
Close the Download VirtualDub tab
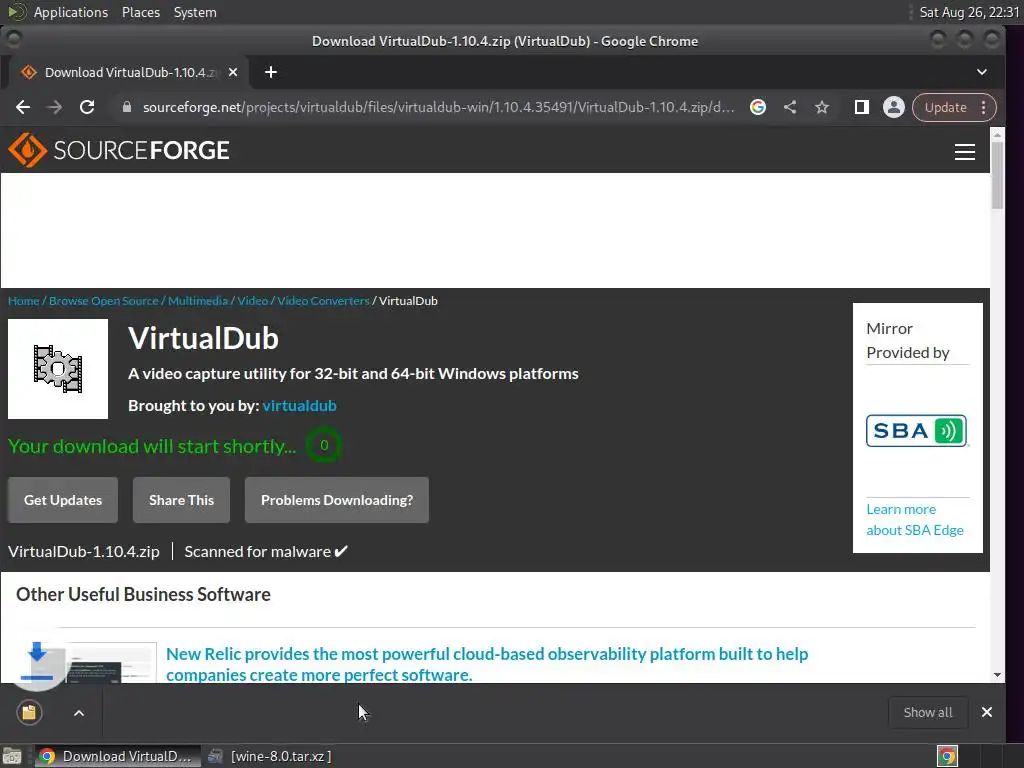coord(233,72)
